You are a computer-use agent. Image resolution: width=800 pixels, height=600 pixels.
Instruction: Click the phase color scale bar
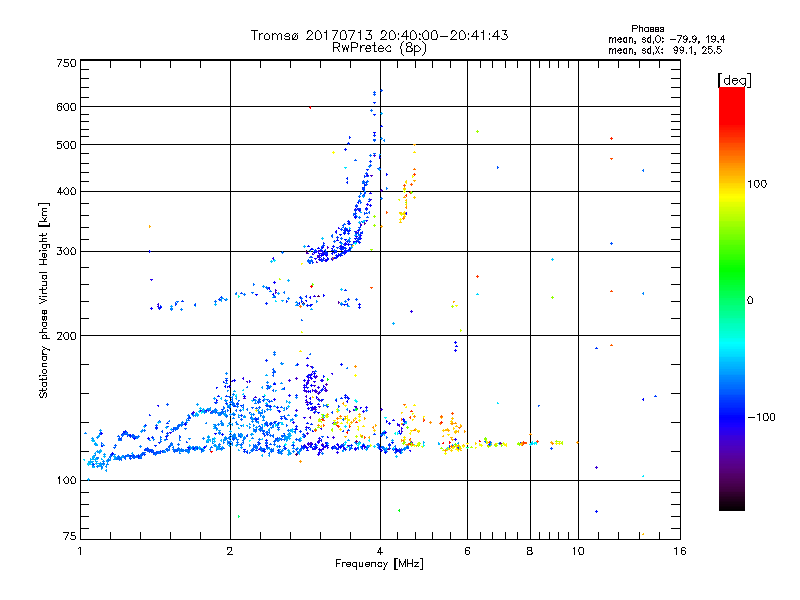pyautogui.click(x=732, y=298)
